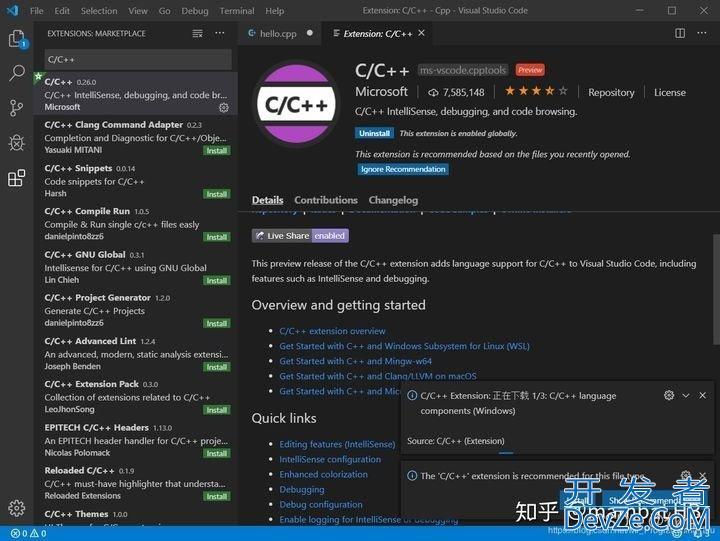Click the Live Share enabled badge
This screenshot has width=720, height=541.
pos(300,236)
